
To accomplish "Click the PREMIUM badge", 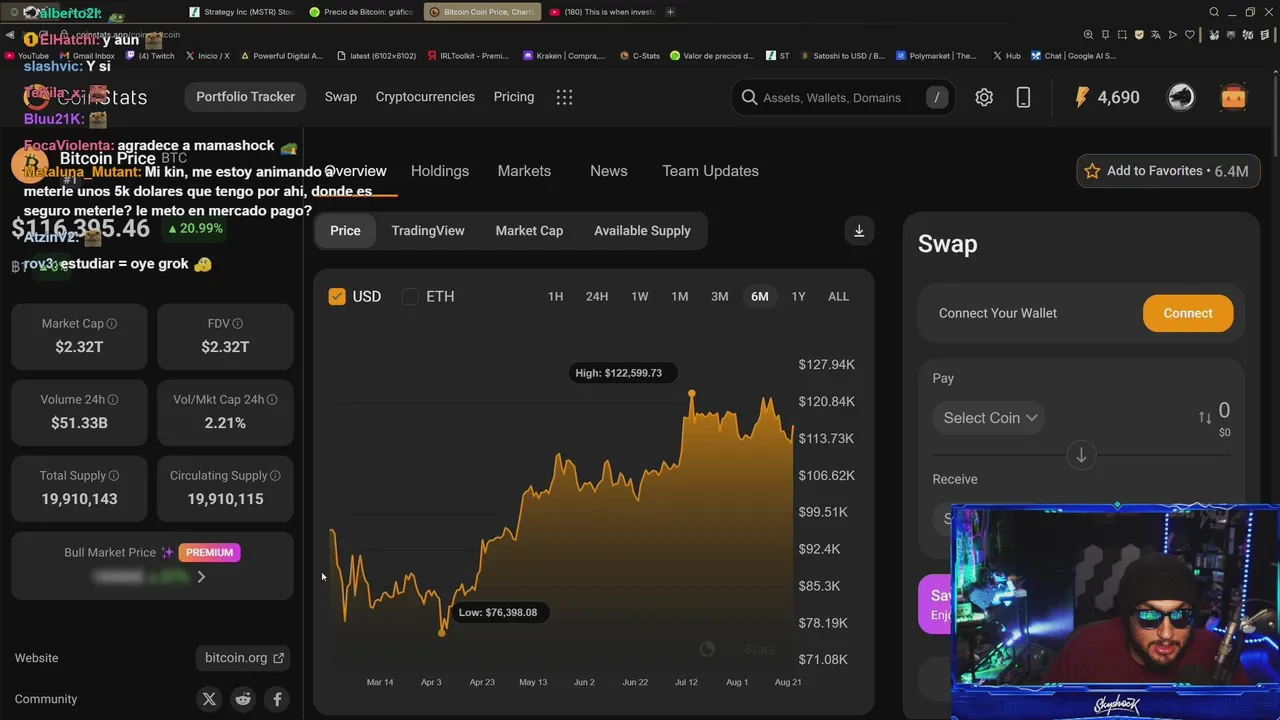I will click(209, 552).
